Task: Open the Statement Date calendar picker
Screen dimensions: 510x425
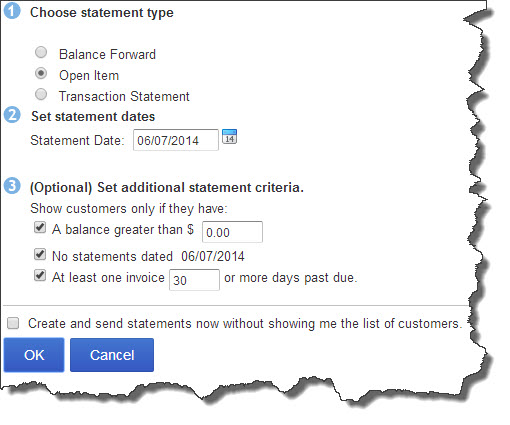Action: click(x=229, y=137)
